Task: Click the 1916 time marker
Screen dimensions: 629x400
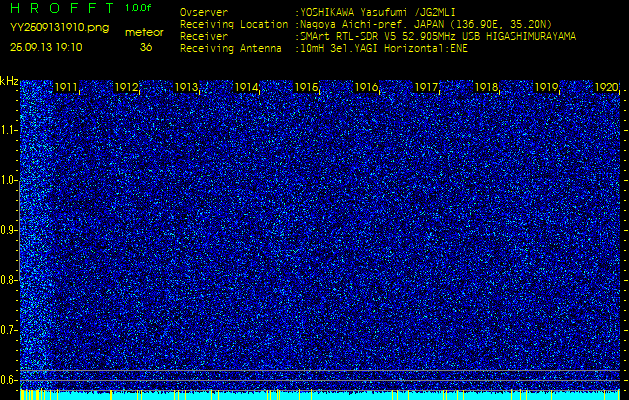Action: pos(366,87)
